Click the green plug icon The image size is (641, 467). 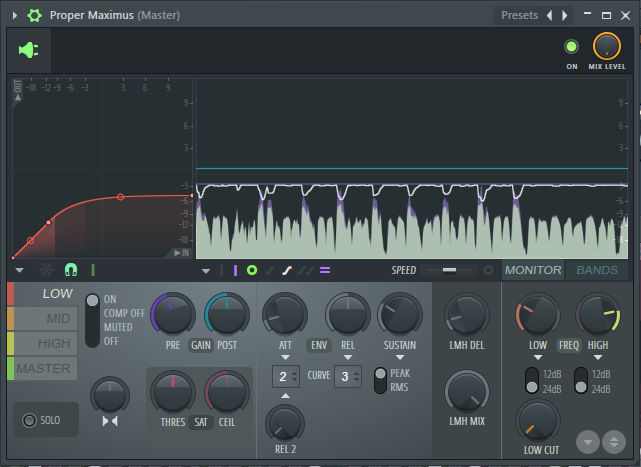29,50
